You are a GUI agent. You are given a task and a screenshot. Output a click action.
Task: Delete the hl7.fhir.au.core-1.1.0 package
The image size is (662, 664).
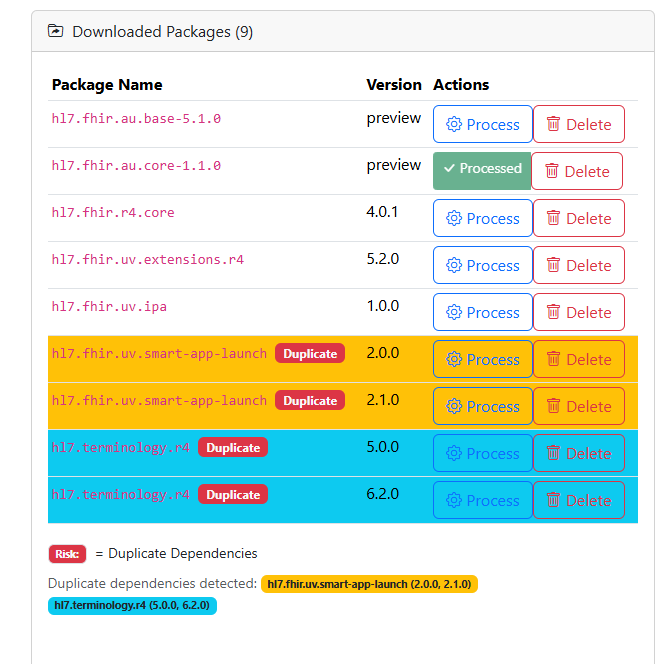click(577, 171)
